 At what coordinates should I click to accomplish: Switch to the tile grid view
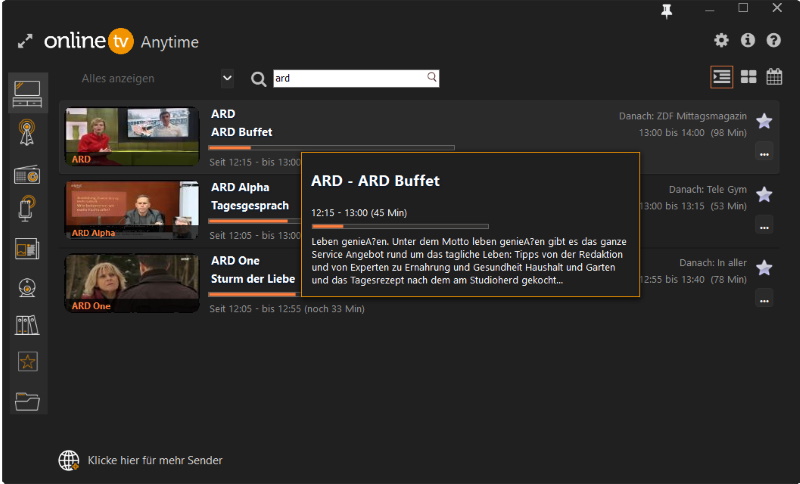(x=748, y=77)
